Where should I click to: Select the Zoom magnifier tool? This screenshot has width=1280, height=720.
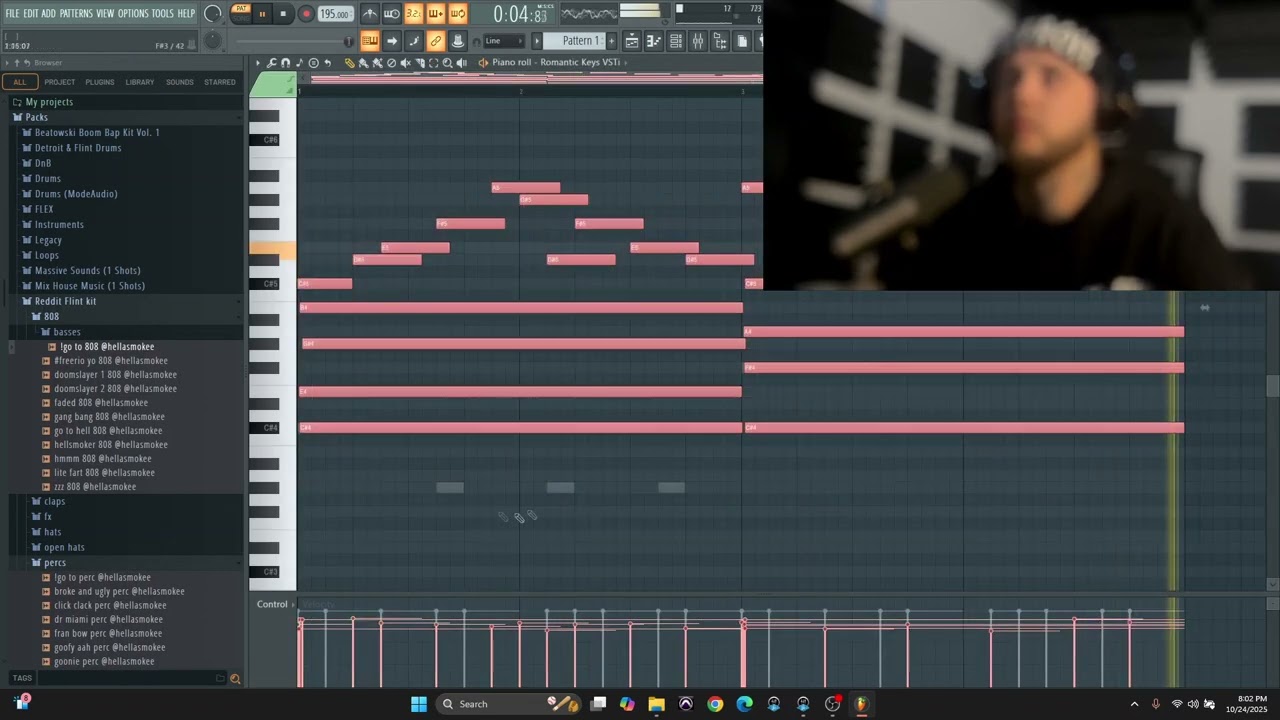pos(447,62)
